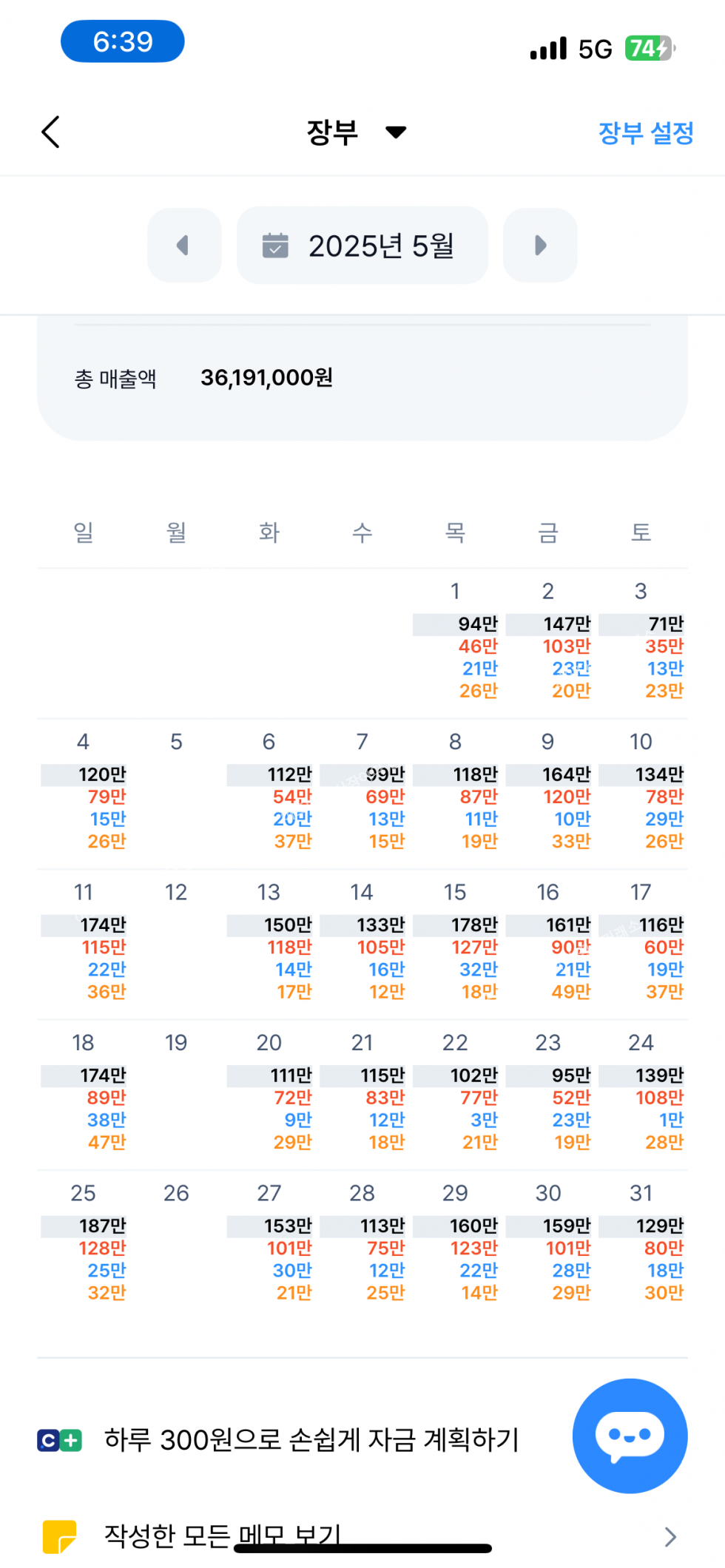Select May 20 calendar day

[269, 1093]
